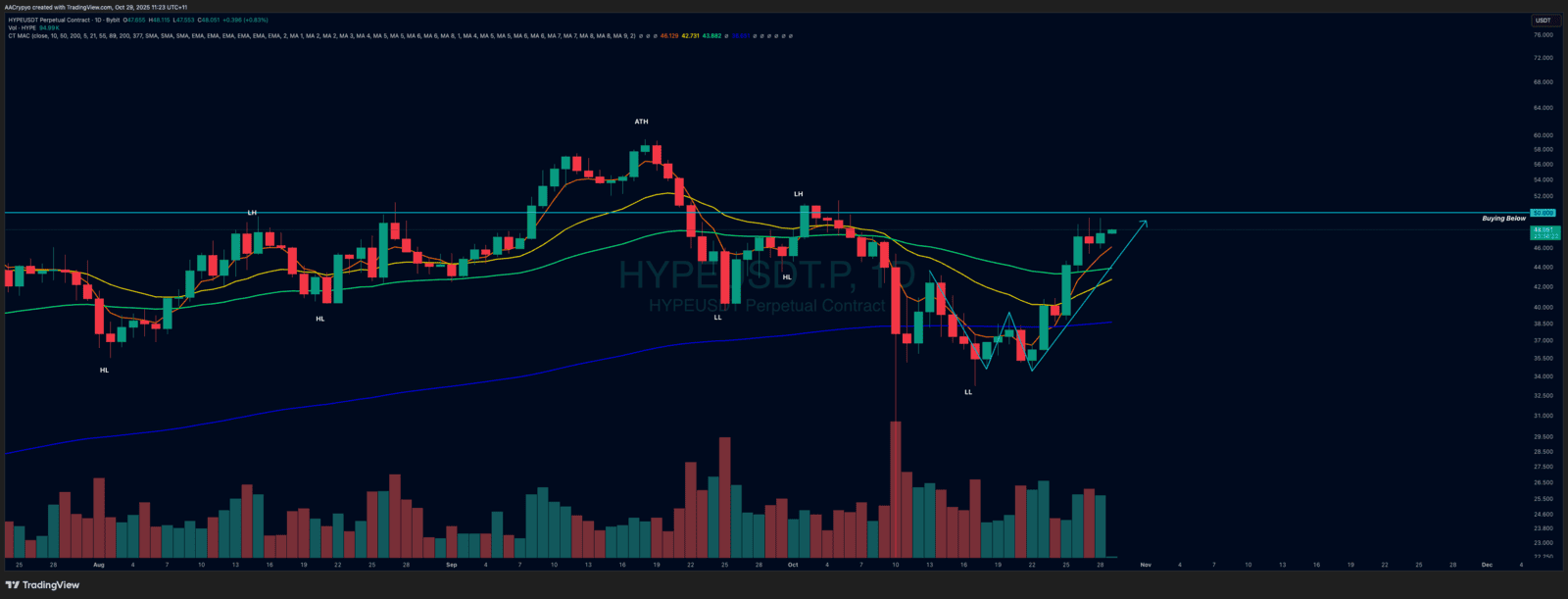Select the LH label above the early October peak
1568x599 pixels.
[799, 194]
